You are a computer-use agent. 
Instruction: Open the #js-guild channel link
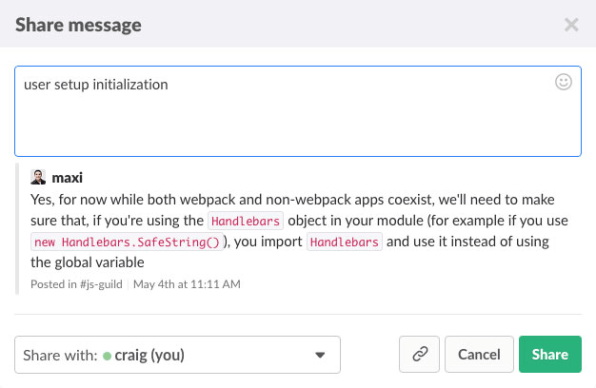[101, 284]
